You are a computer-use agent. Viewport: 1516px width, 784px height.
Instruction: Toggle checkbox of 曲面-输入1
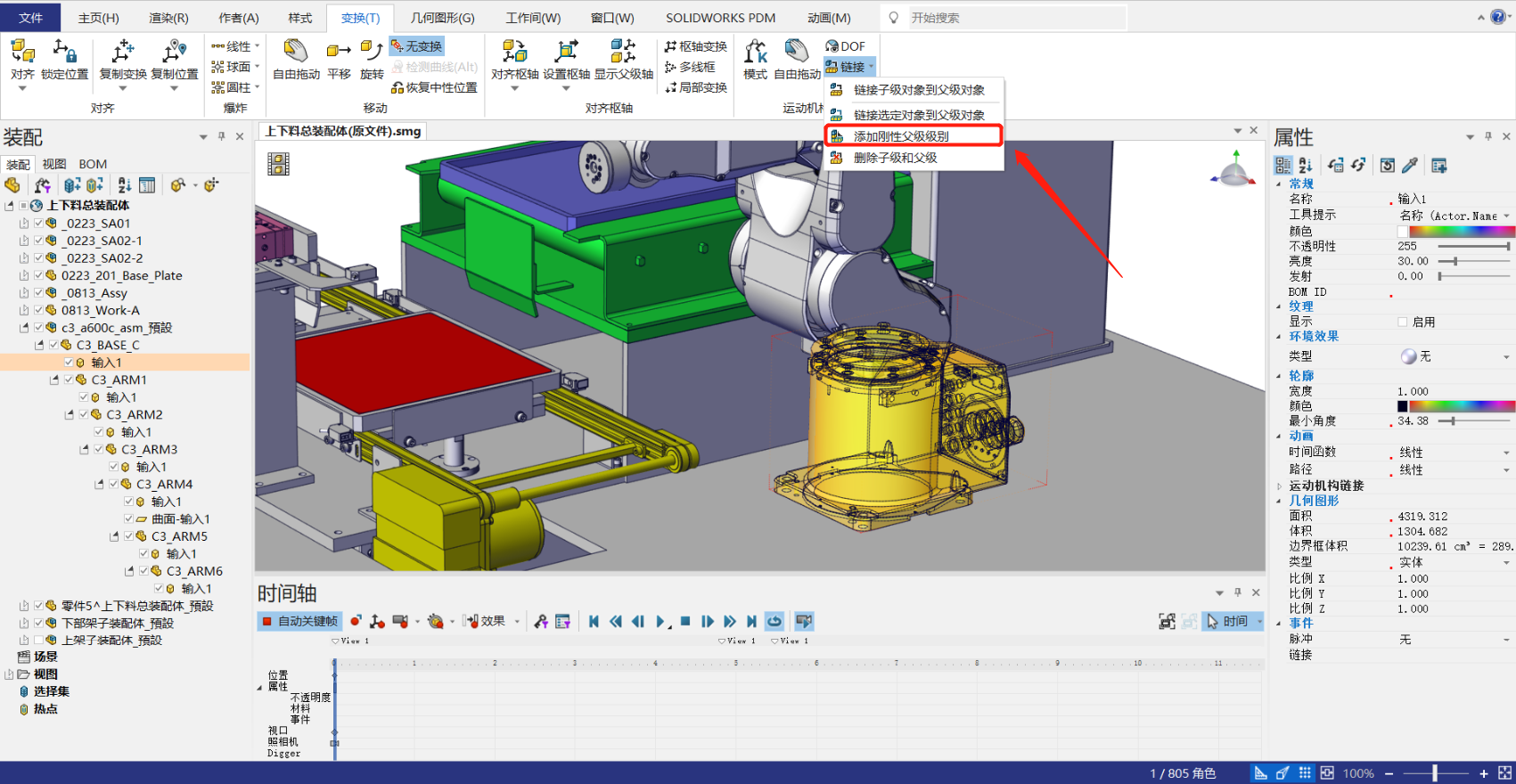tap(128, 519)
